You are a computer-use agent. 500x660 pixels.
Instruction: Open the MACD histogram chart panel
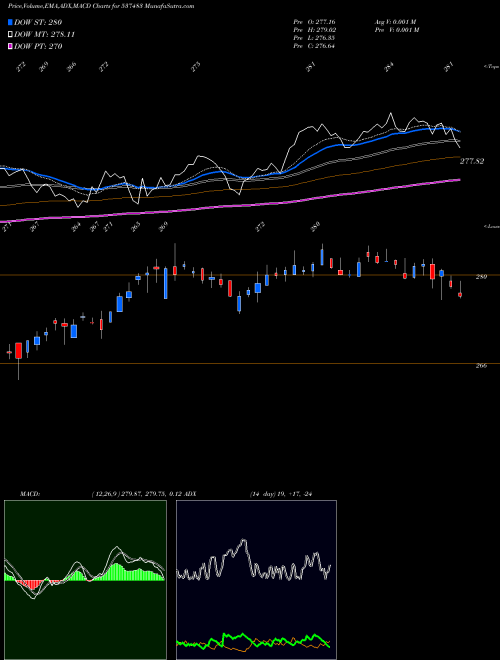85,580
